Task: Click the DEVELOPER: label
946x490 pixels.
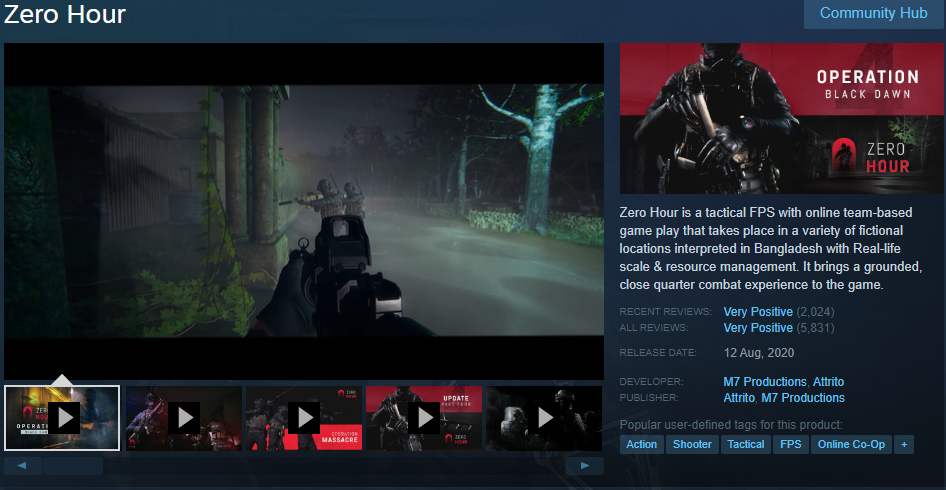Action: pos(652,382)
